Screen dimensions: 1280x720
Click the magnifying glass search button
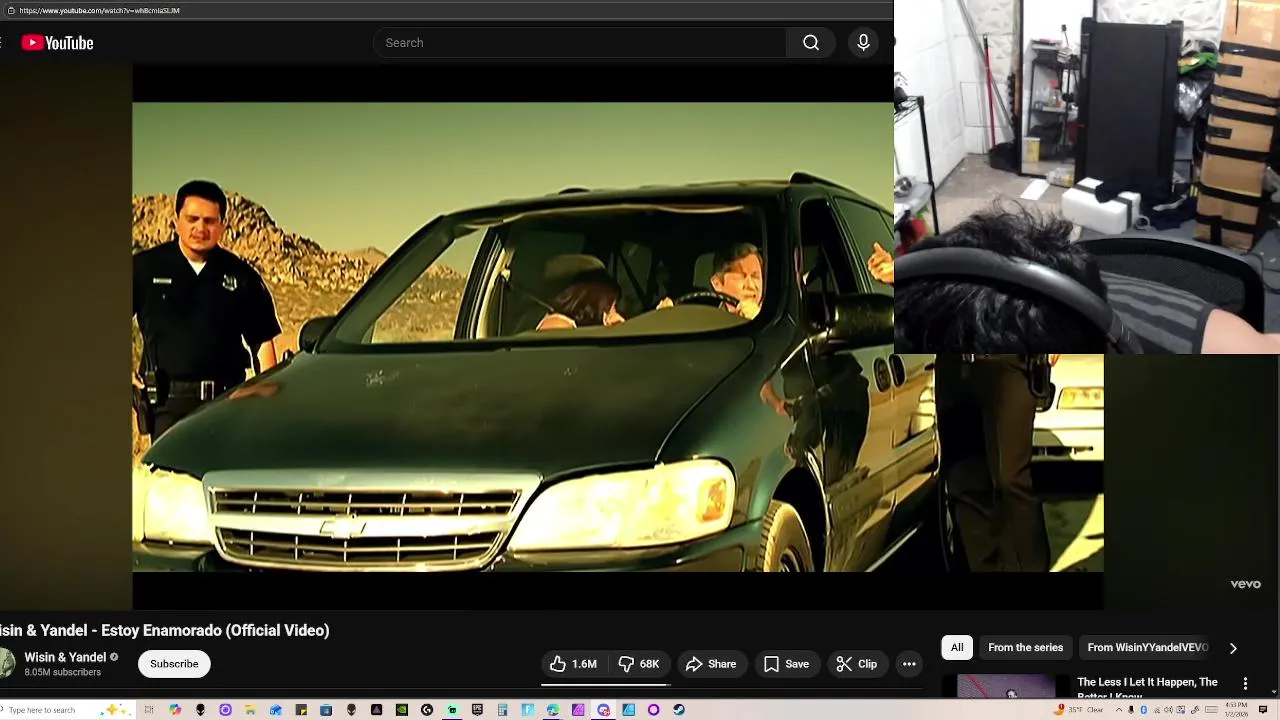811,43
